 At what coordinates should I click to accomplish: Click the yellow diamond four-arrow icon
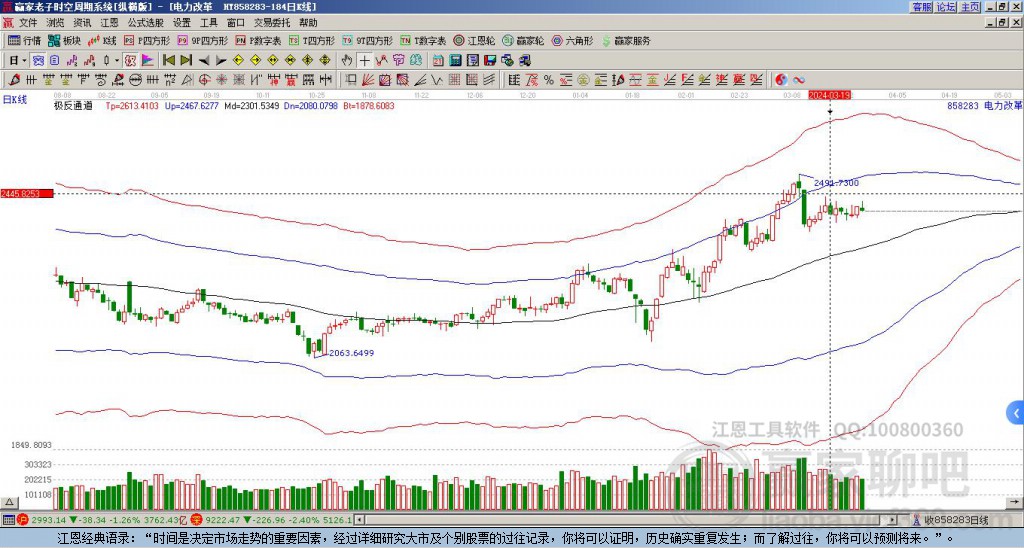[325, 61]
